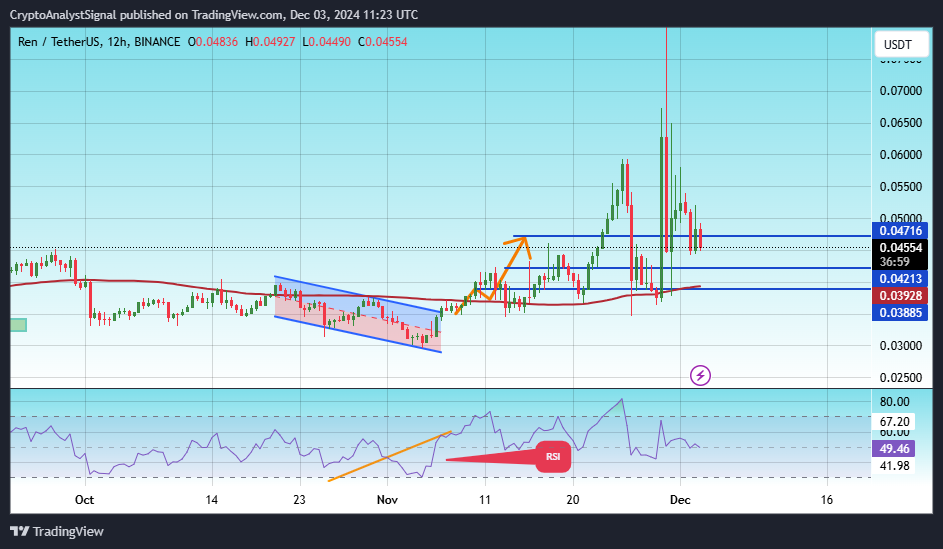The width and height of the screenshot is (943, 549).
Task: Click the 16 date label on time axis
Action: (827, 500)
